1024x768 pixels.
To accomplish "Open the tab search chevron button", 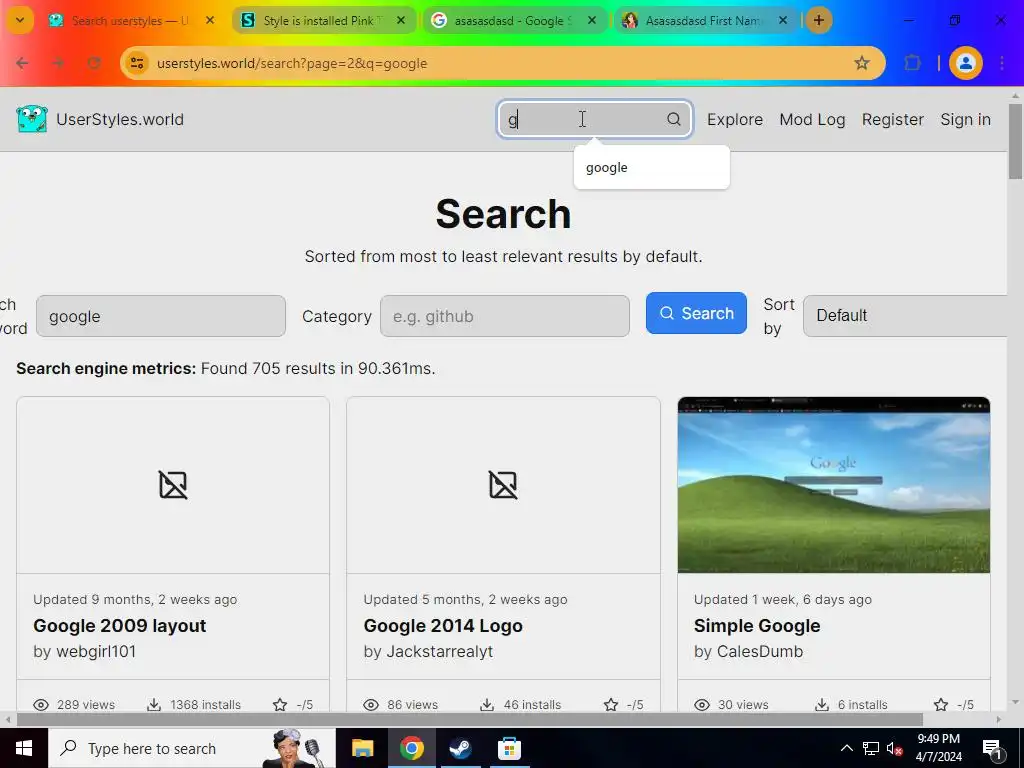I will click(20, 20).
